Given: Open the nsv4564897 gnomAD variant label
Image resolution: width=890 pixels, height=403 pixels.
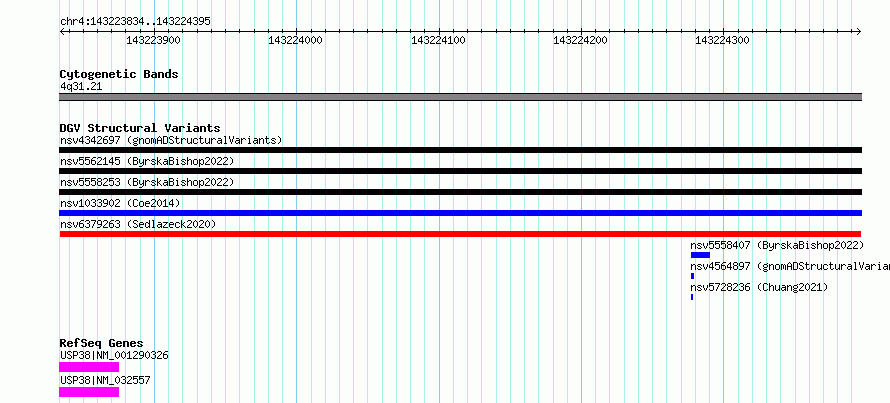Looking at the screenshot, I should click(790, 266).
